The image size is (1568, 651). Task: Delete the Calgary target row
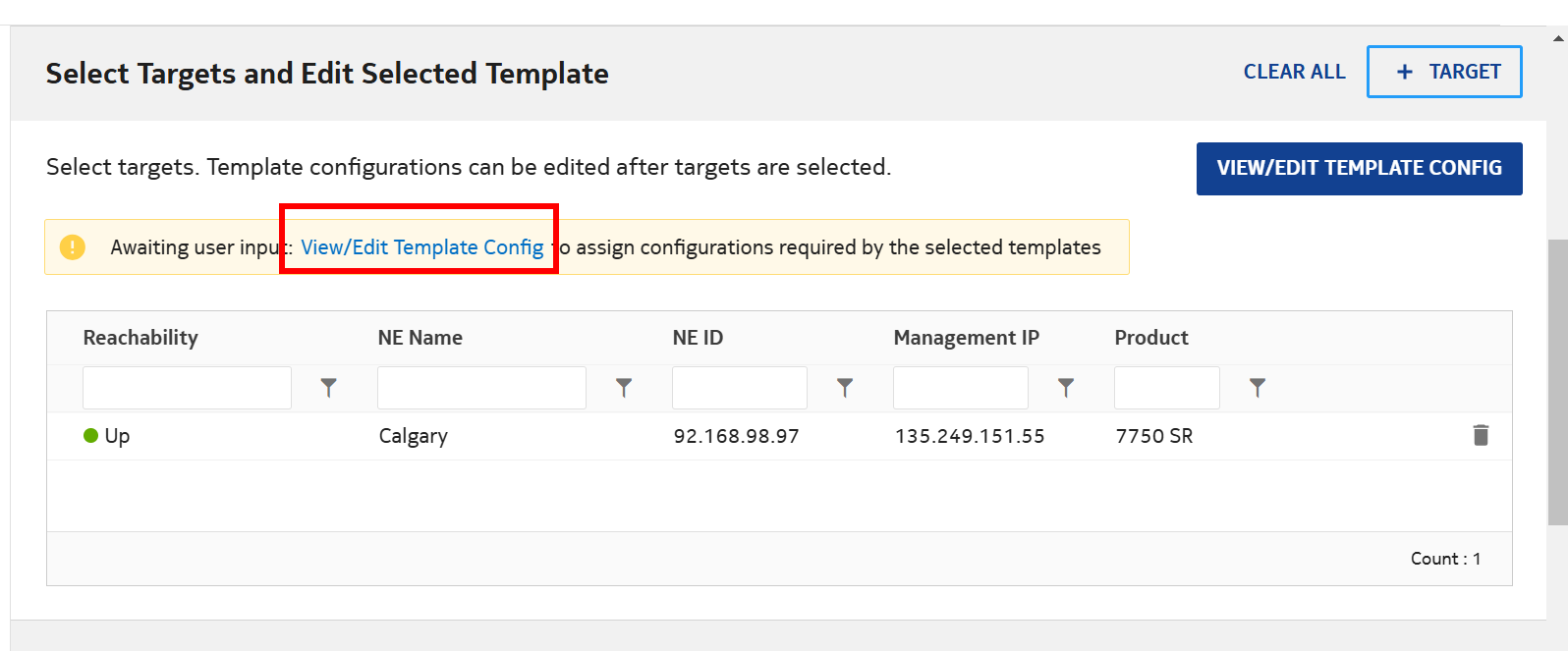(x=1481, y=435)
